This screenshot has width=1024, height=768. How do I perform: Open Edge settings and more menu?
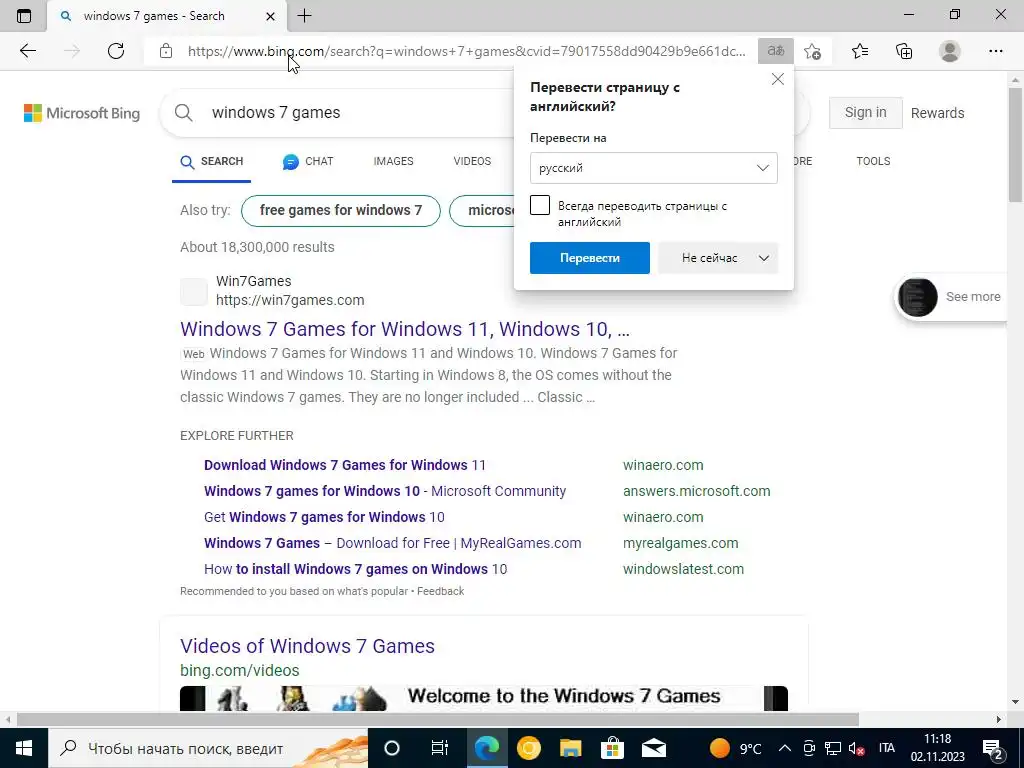coord(995,51)
